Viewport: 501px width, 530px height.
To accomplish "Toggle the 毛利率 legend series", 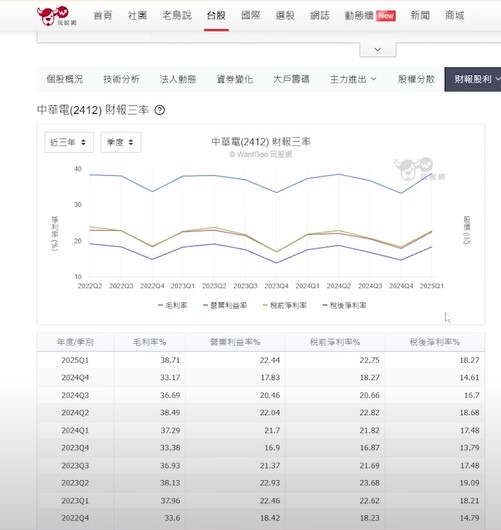I will (x=173, y=306).
